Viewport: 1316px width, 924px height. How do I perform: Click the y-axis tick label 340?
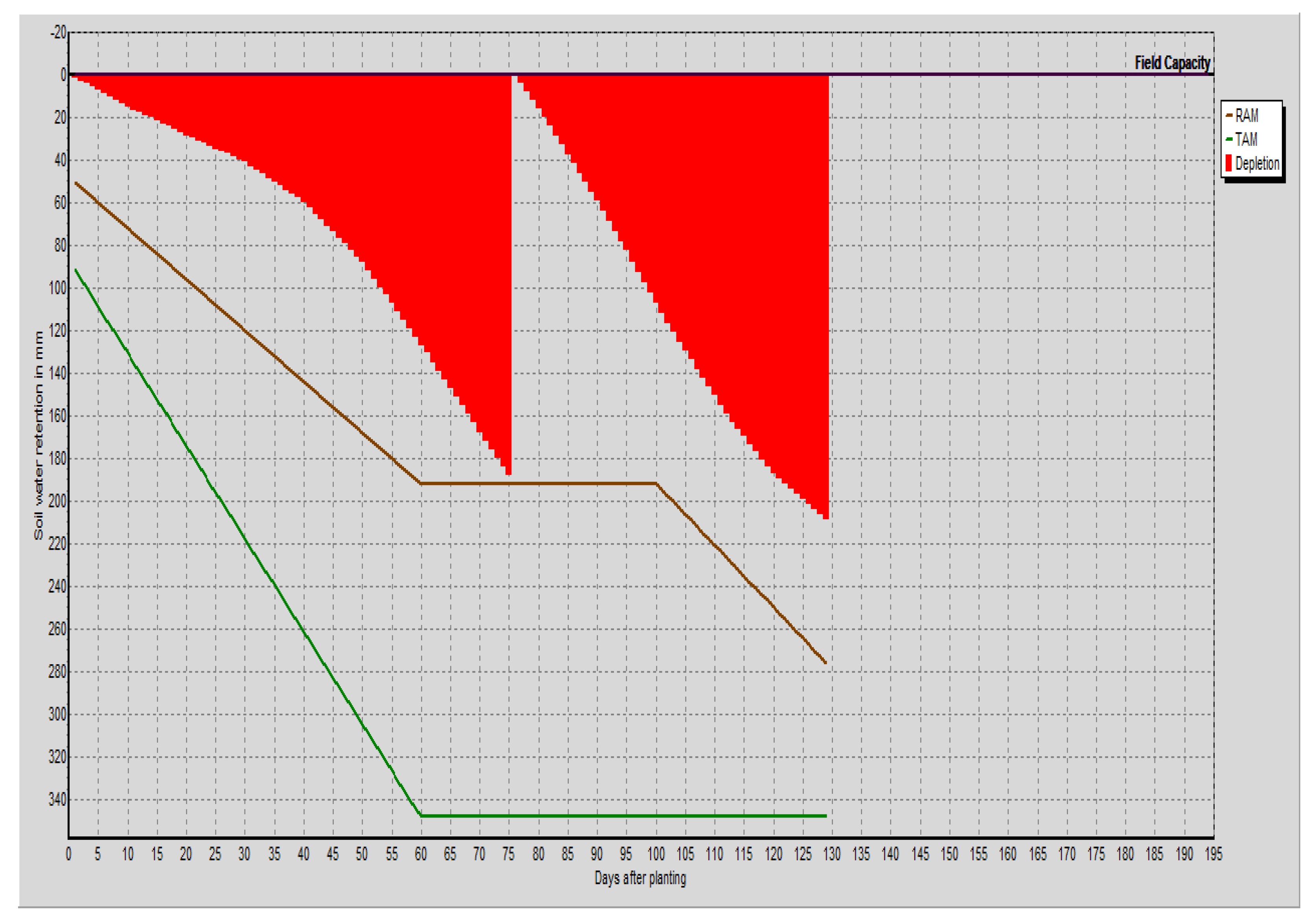[x=57, y=799]
